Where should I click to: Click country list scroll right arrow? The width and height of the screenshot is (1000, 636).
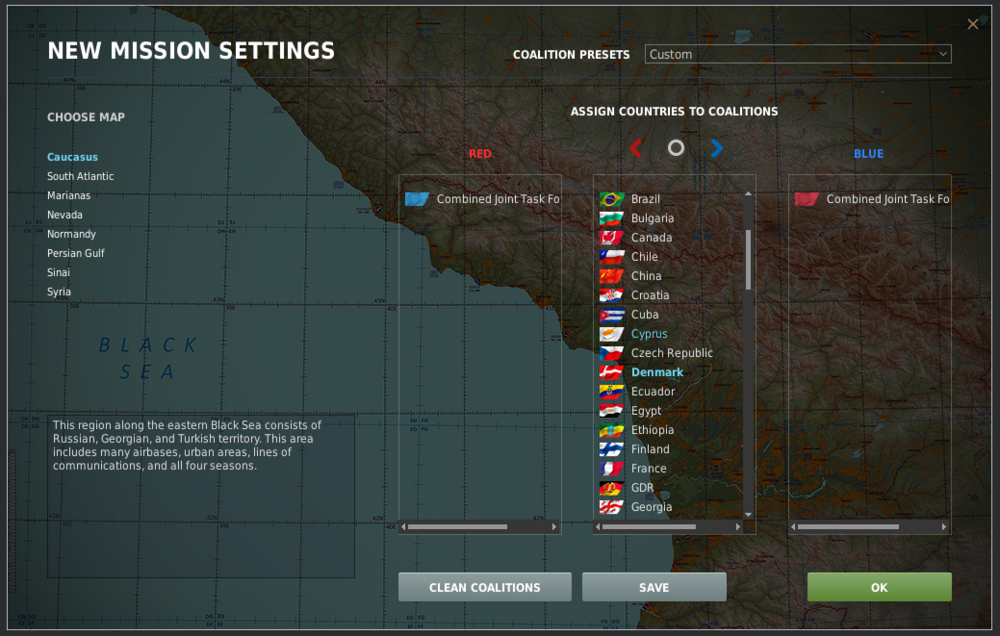tap(738, 527)
